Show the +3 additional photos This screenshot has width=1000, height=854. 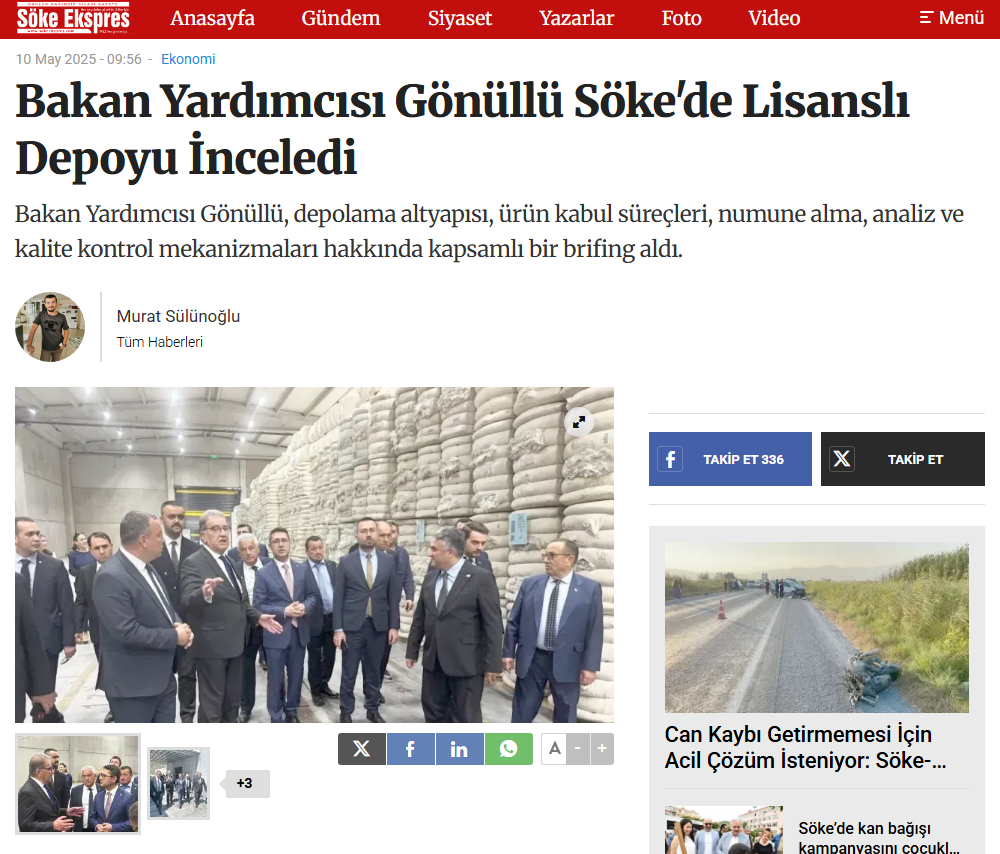[x=245, y=783]
